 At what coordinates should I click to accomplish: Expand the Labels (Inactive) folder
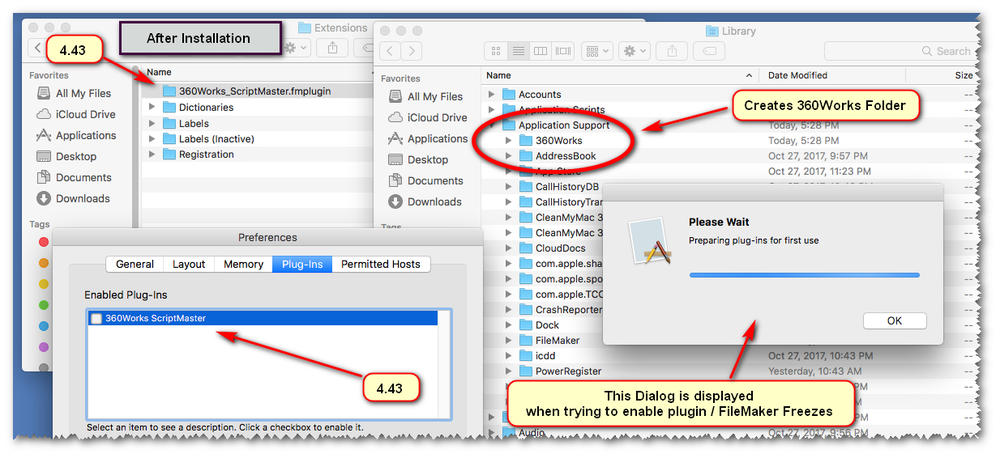pyautogui.click(x=152, y=138)
